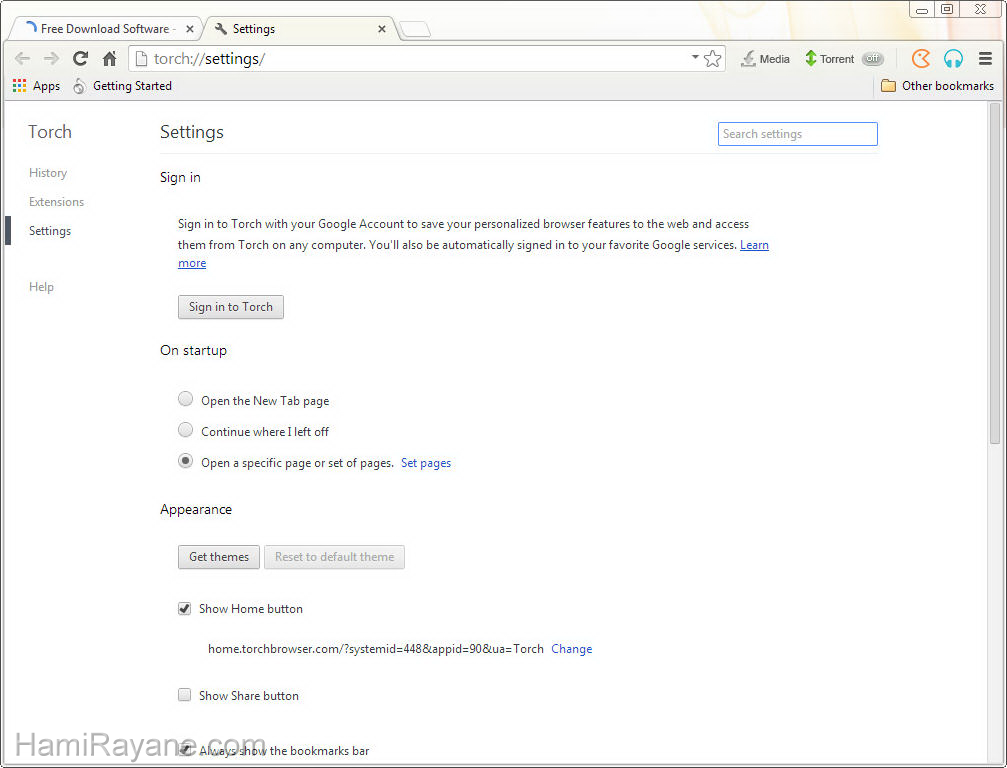Click Sign in to Torch button
The height and width of the screenshot is (768, 1007).
point(231,307)
